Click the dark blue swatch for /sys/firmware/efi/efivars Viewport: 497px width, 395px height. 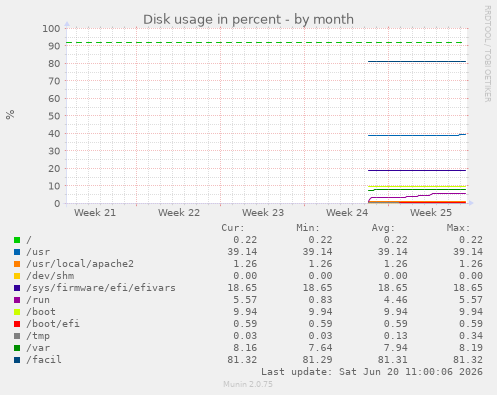tap(17, 288)
